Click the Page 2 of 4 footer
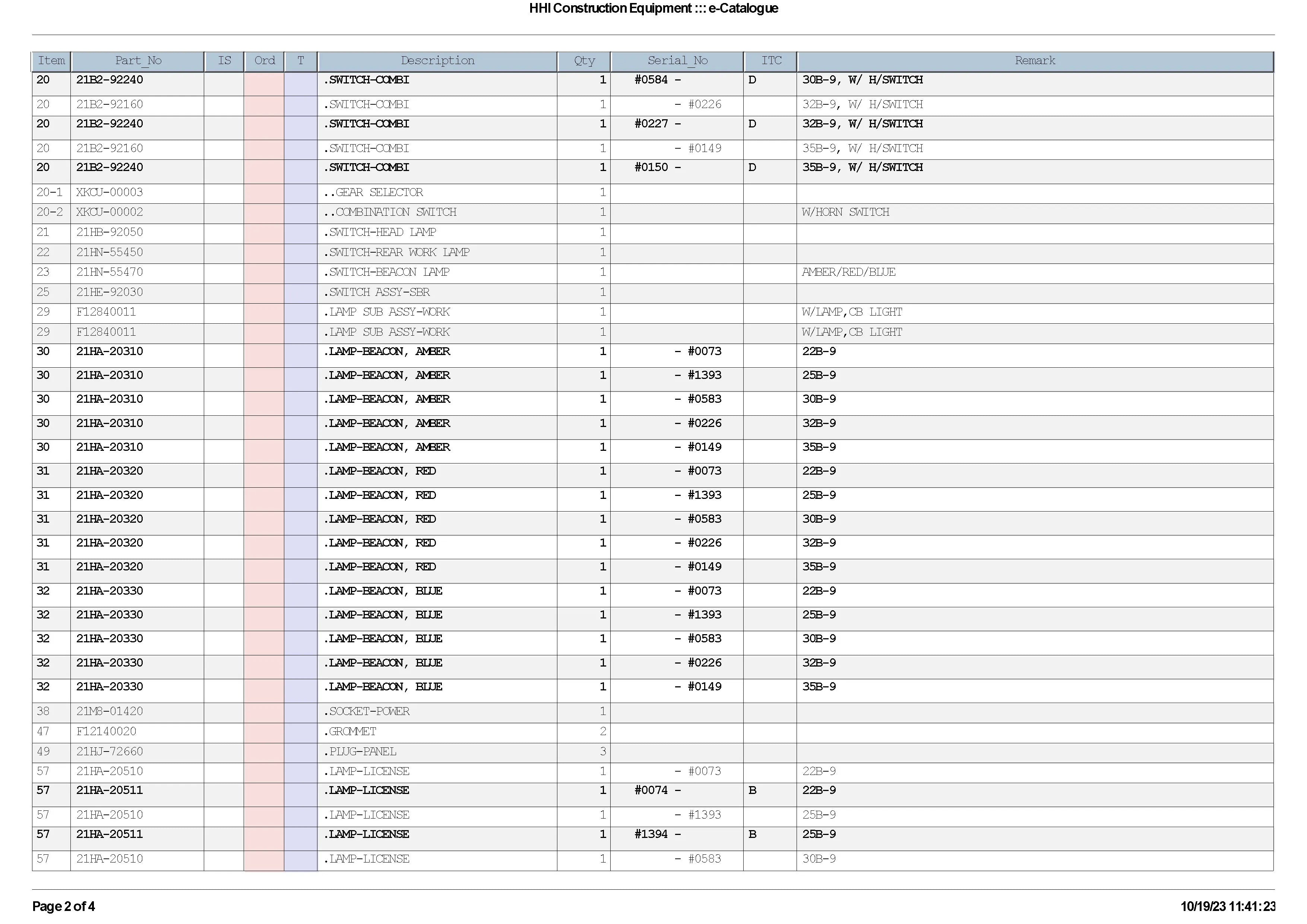The width and height of the screenshot is (1307, 924). (63, 906)
